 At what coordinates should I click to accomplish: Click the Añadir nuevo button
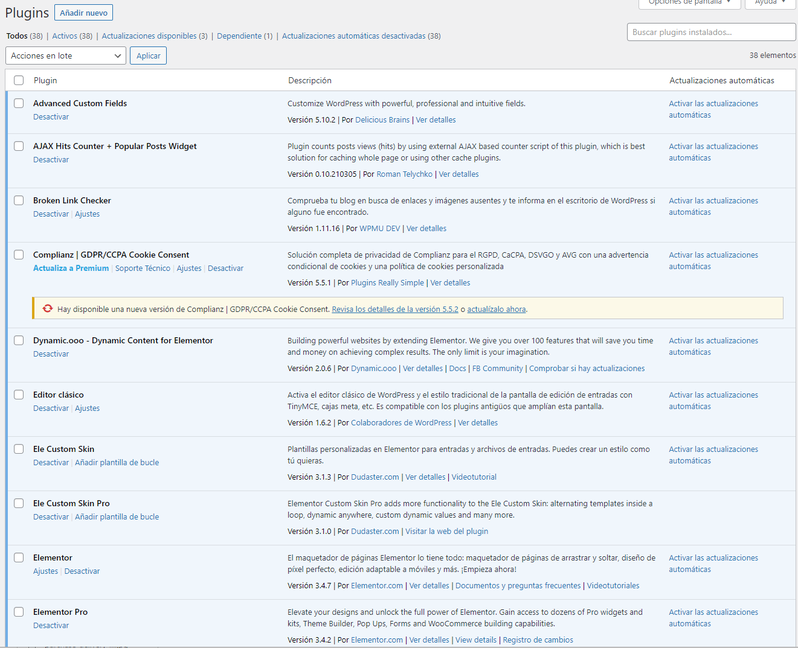click(84, 13)
